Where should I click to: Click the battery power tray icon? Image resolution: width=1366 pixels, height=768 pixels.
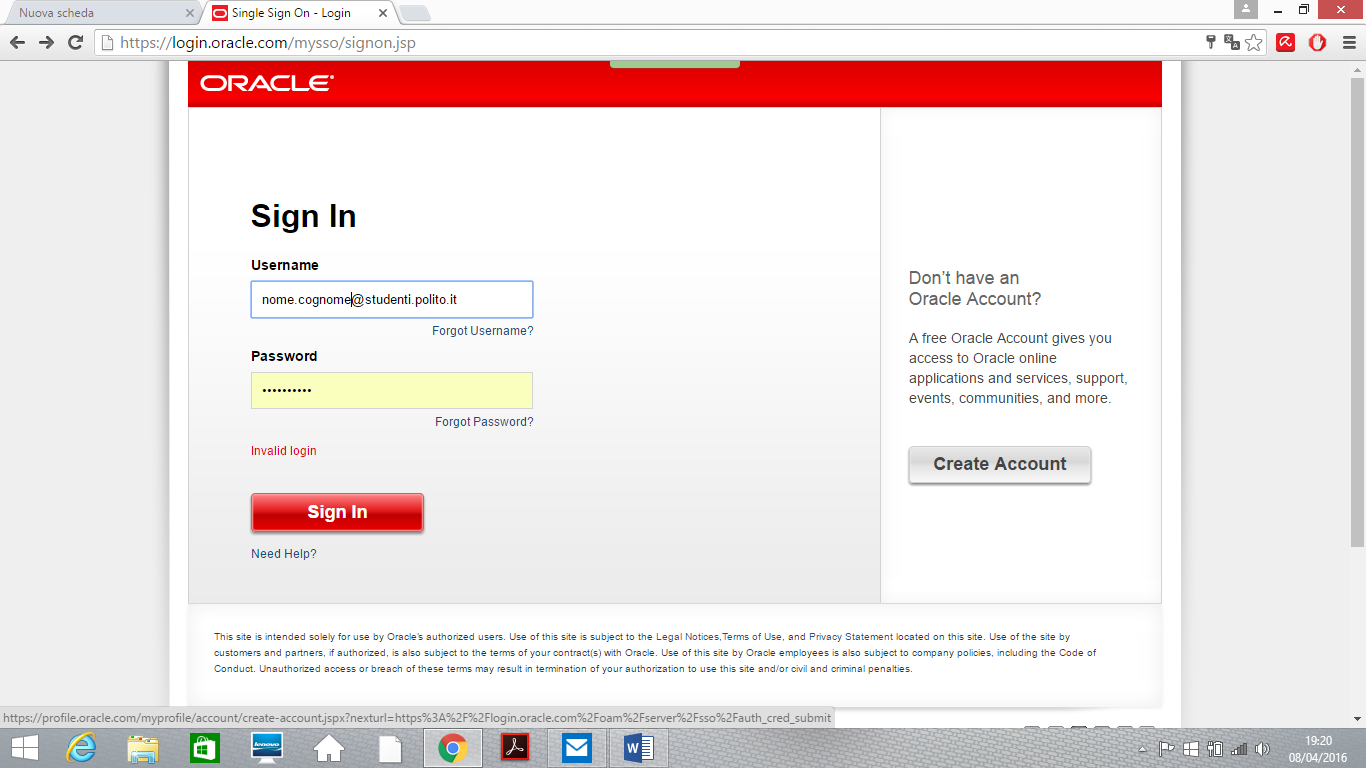1215,749
